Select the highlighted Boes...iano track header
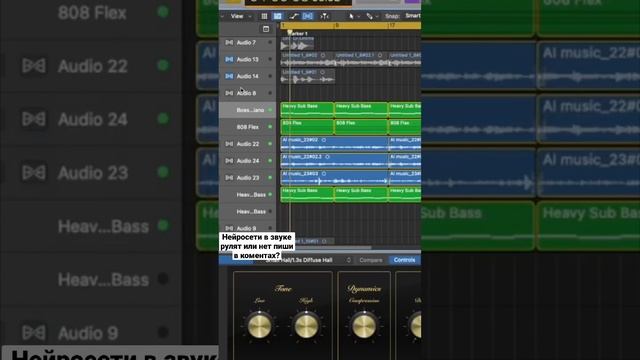Image resolution: width=640 pixels, height=360 pixels. click(247, 110)
